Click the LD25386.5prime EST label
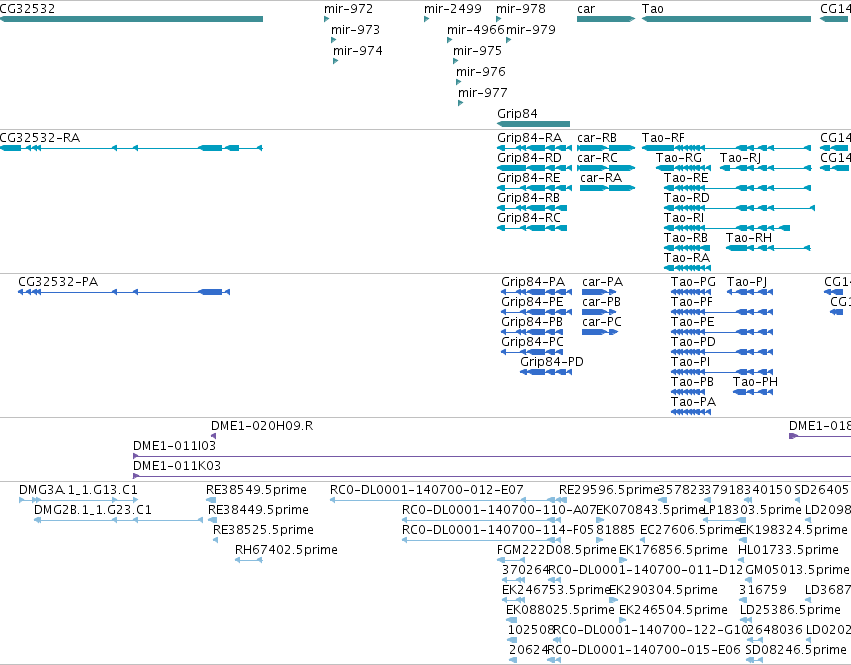Viewport: 851px width, 665px height. 790,610
